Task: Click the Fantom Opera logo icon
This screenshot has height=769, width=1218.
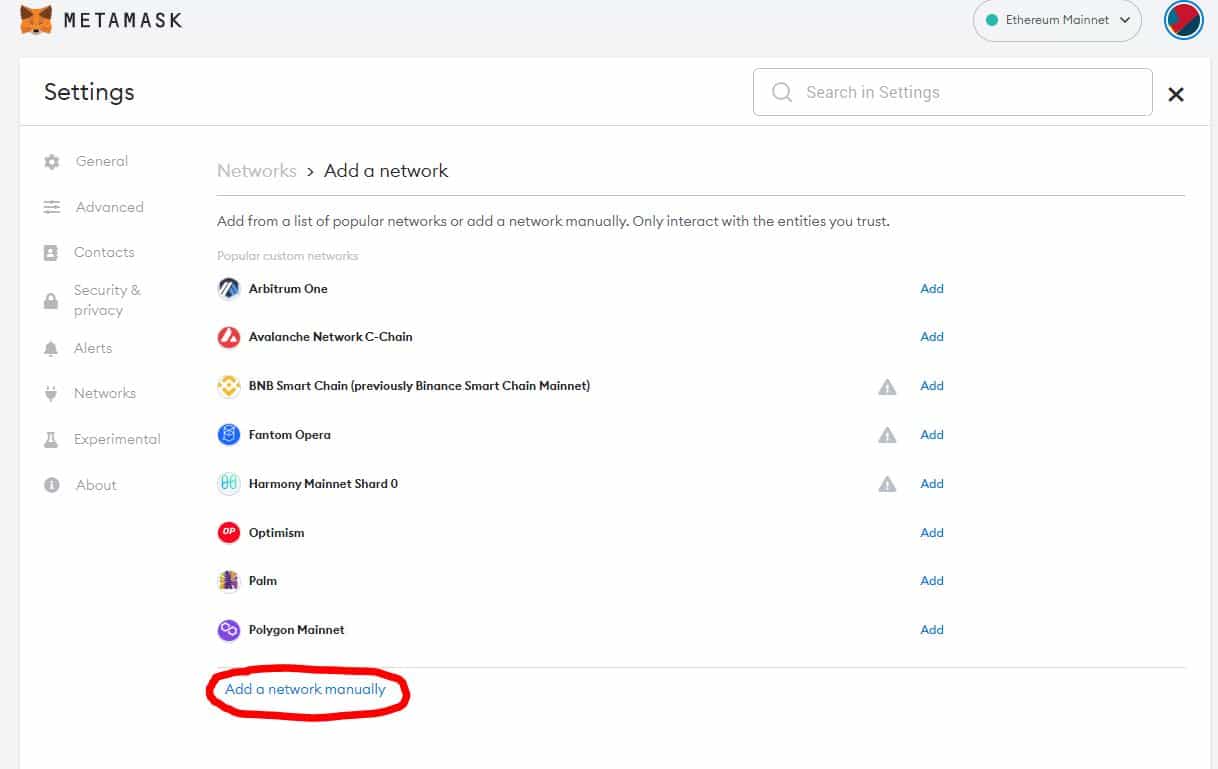Action: point(229,435)
